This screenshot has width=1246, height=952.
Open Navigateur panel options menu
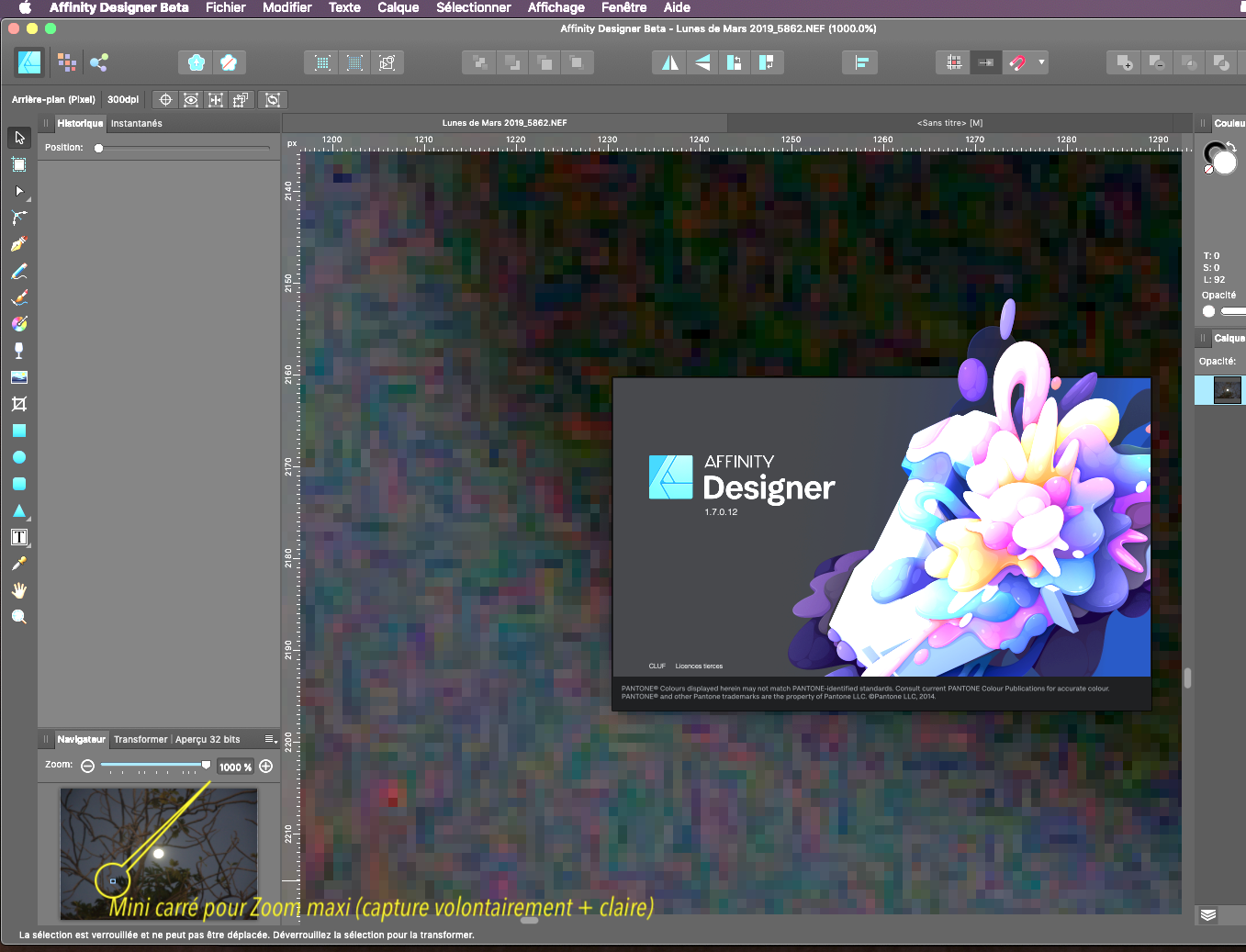coord(270,739)
